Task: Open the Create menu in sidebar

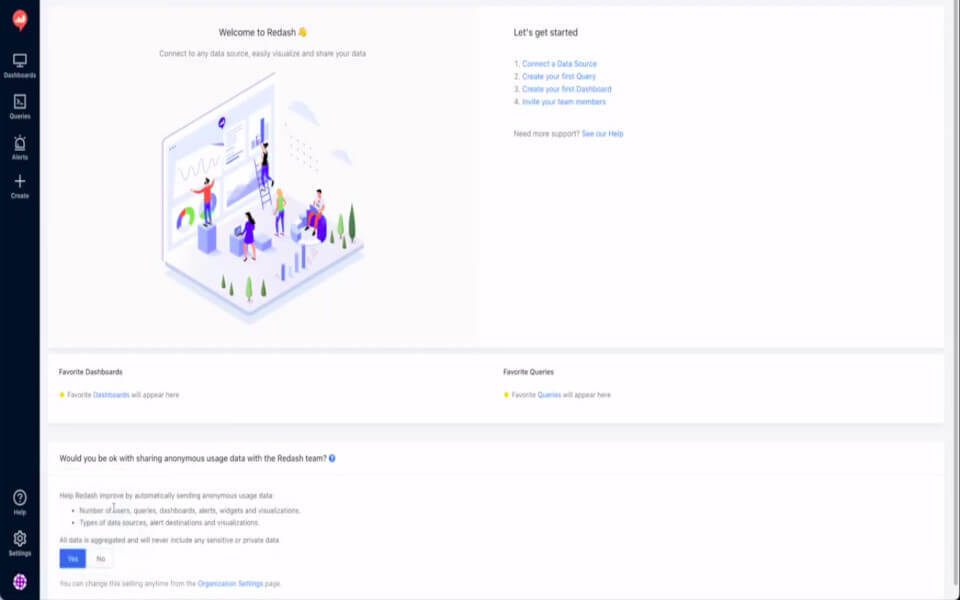Action: [20, 187]
